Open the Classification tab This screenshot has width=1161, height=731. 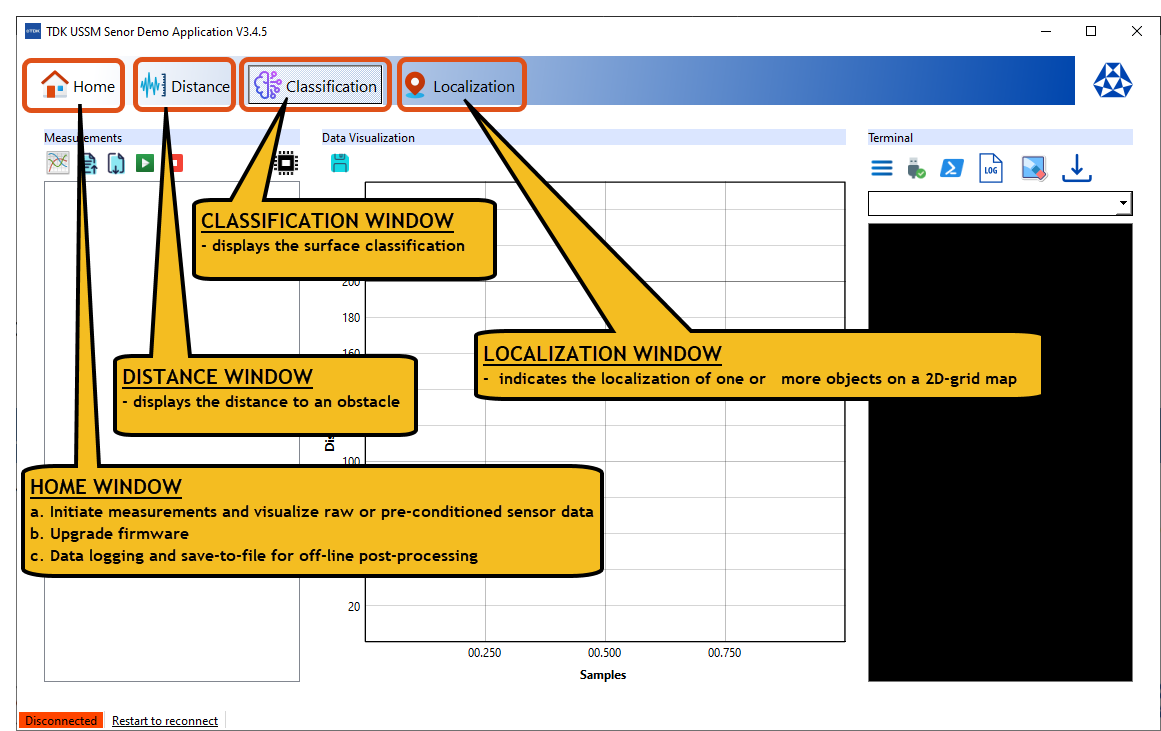tap(315, 86)
